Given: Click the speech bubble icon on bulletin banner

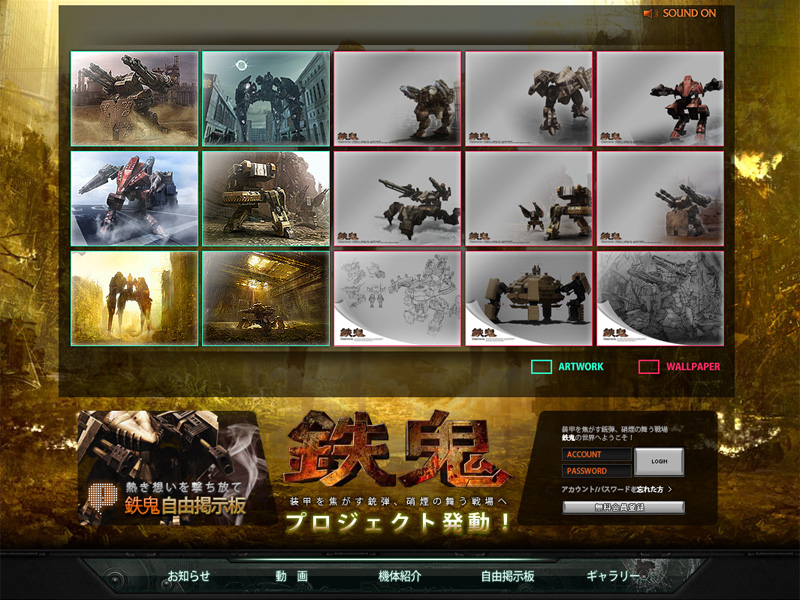Looking at the screenshot, I should (x=103, y=495).
